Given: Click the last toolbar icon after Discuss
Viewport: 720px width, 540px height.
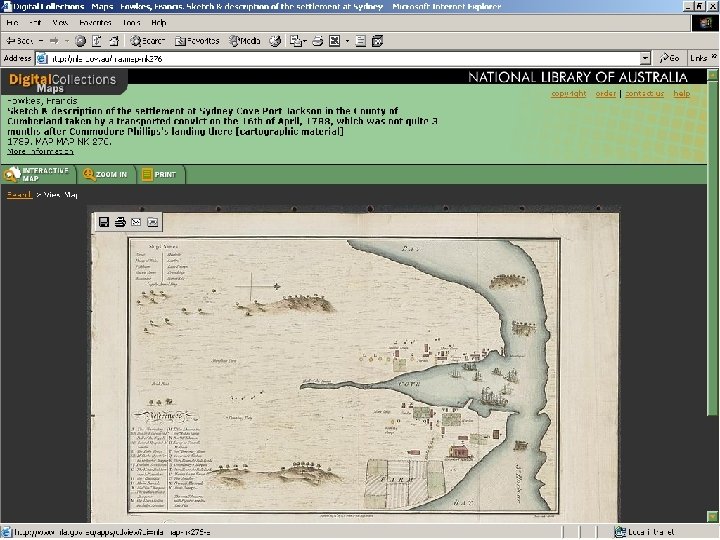Looking at the screenshot, I should (x=377, y=41).
